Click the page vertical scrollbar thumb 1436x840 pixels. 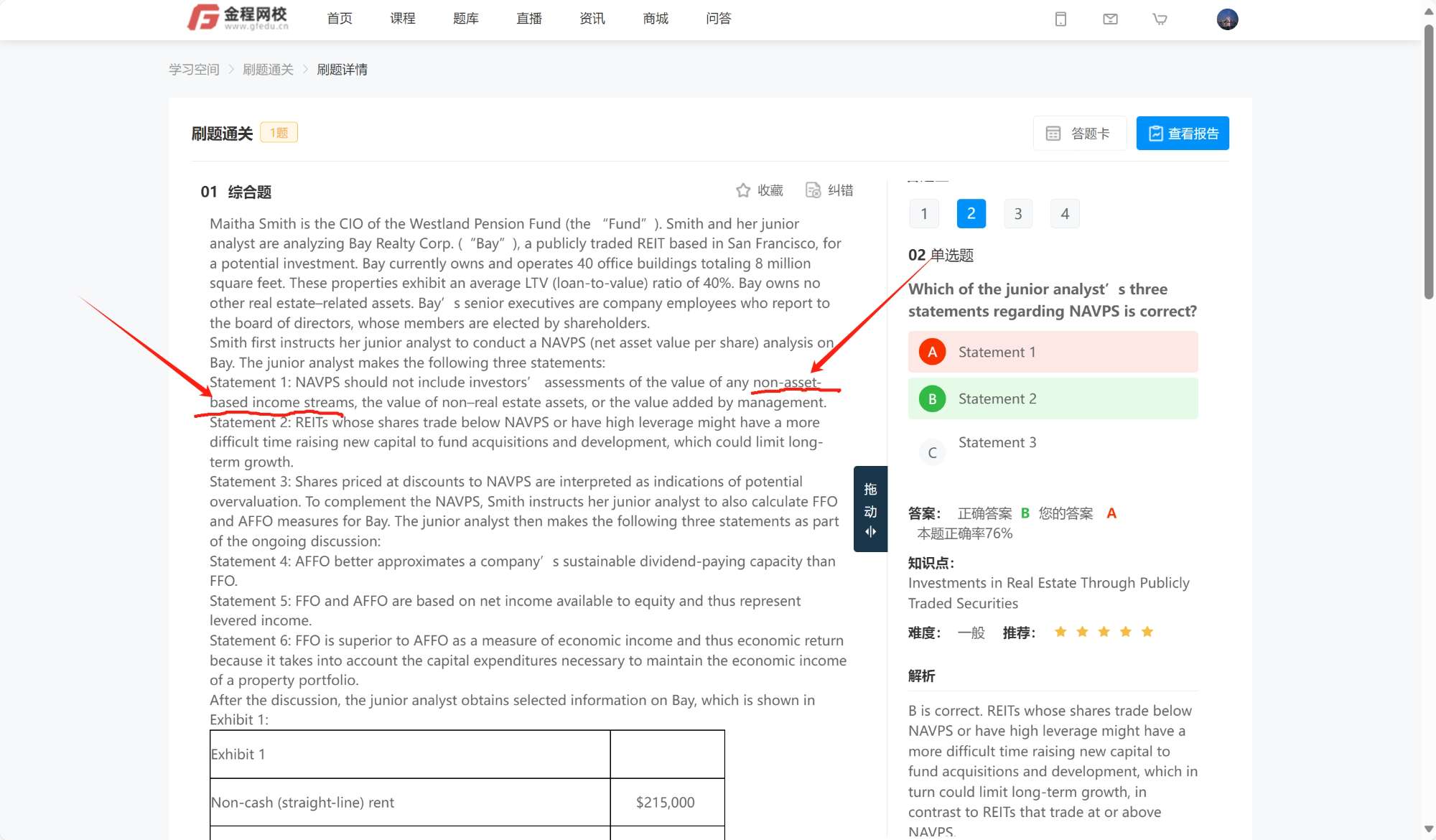tap(1428, 162)
